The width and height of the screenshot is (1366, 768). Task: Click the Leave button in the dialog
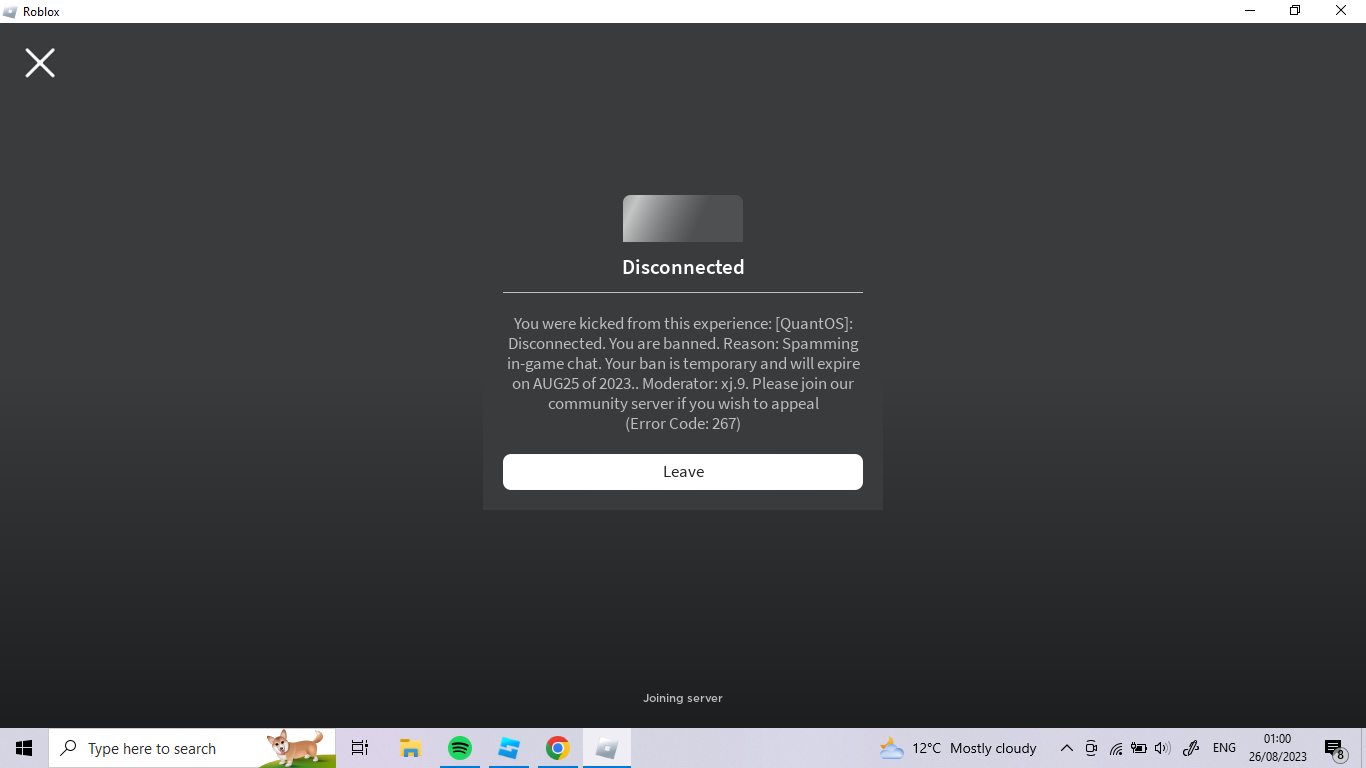tap(683, 472)
